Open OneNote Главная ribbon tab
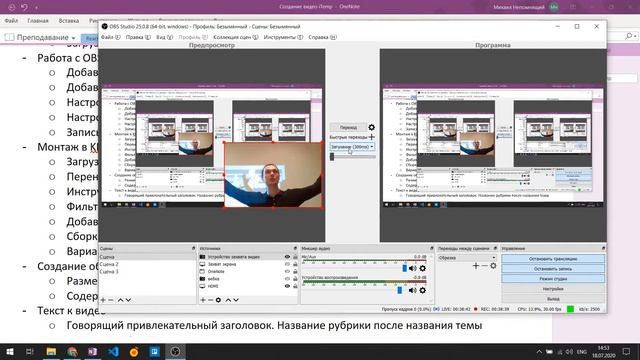 pyautogui.click(x=38, y=20)
